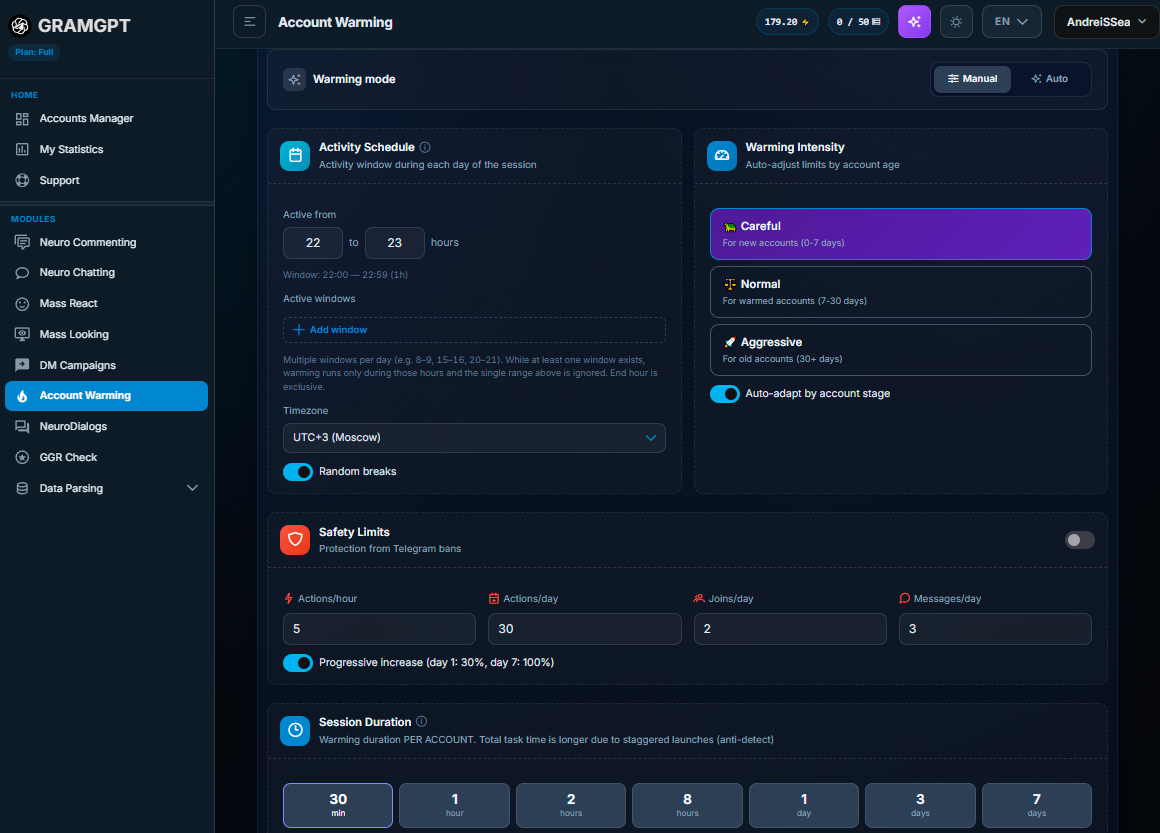Click the Support lifebuoy icon
This screenshot has width=1160, height=833.
22,181
